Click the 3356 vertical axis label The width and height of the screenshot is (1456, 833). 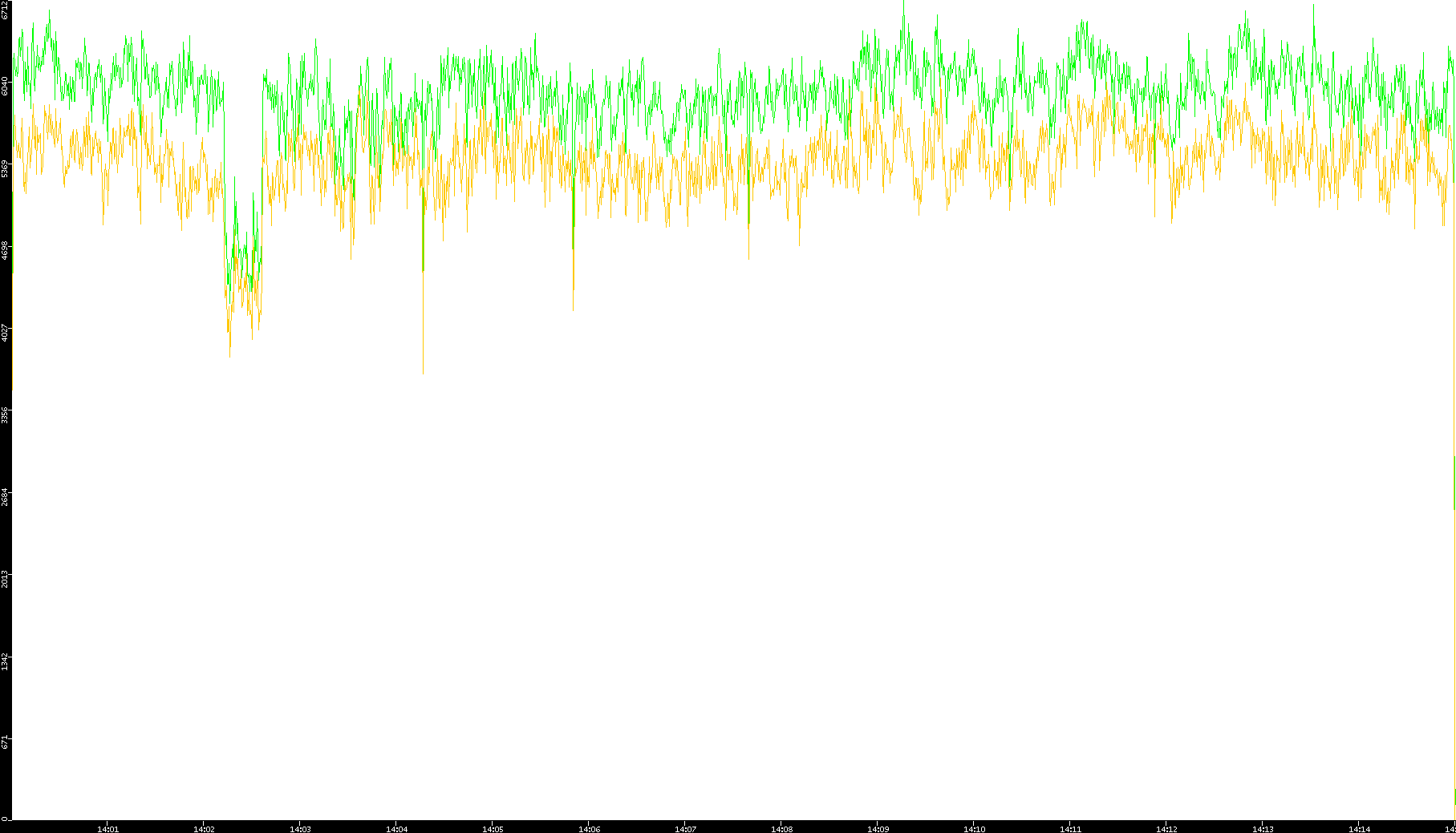click(x=6, y=414)
